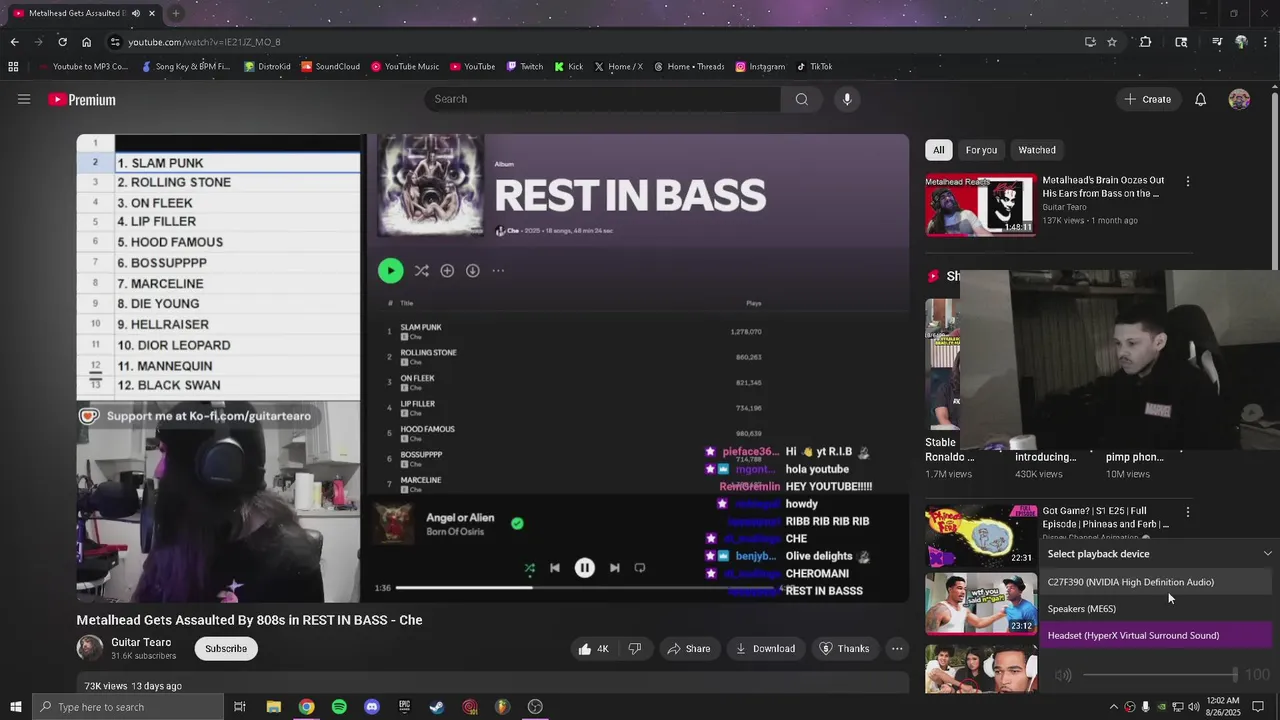Open Create menu in YouTube header
This screenshot has width=1280, height=720.
point(1147,99)
